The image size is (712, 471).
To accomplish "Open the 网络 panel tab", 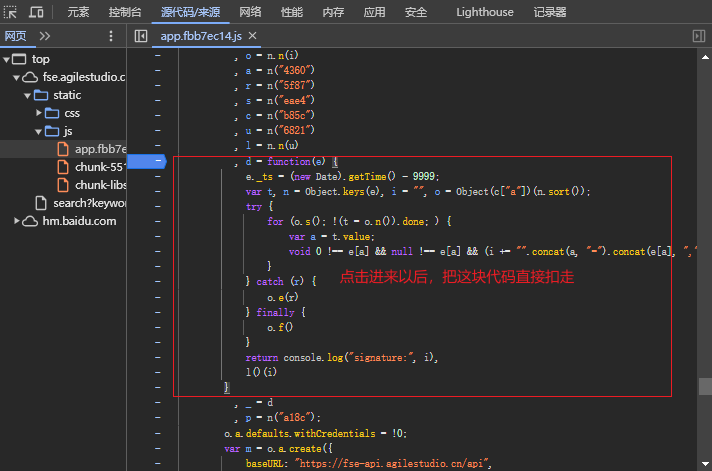I will point(250,12).
